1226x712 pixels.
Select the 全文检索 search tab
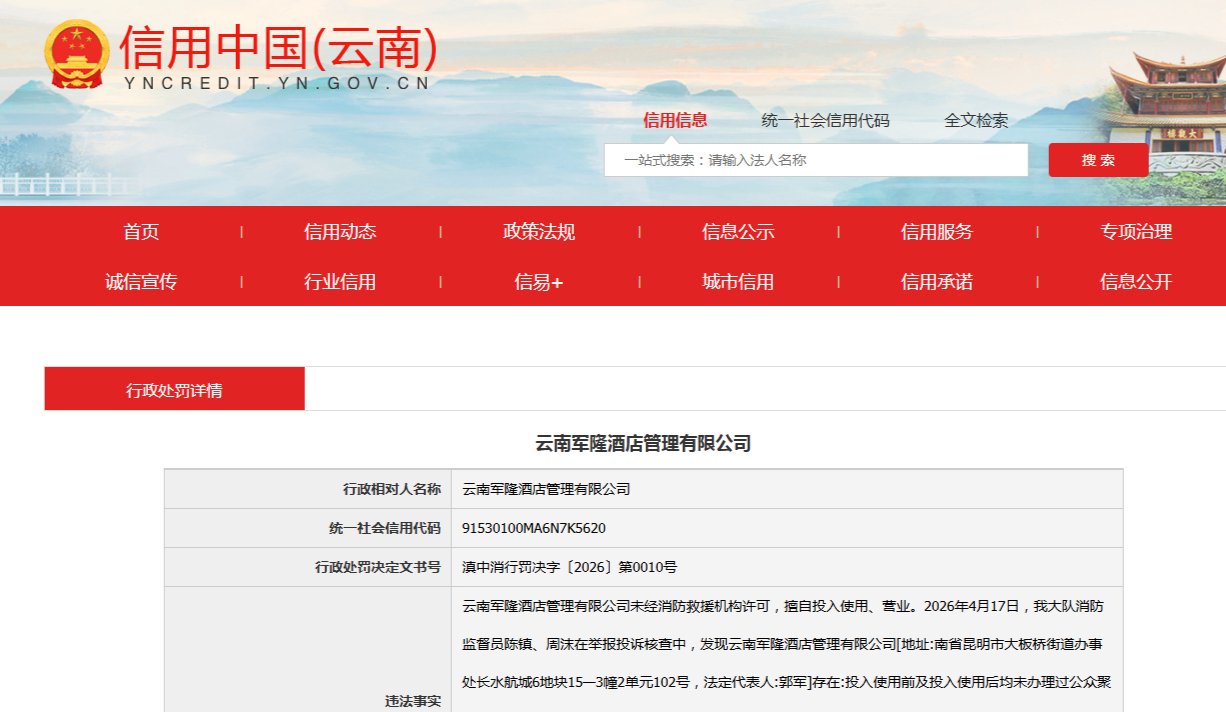(976, 120)
